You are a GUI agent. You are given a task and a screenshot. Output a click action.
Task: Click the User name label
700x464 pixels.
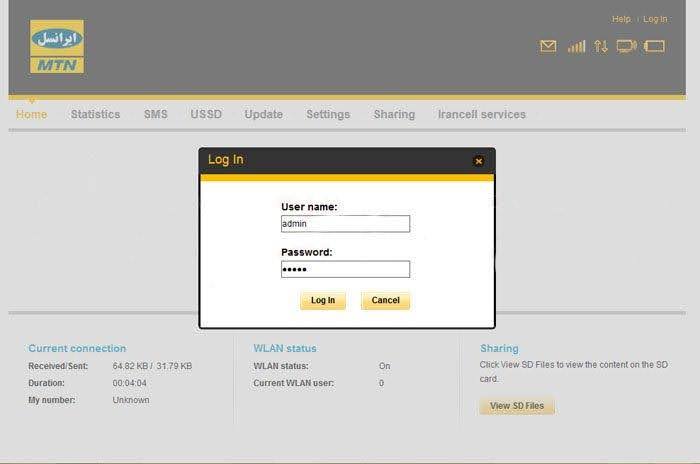[309, 207]
